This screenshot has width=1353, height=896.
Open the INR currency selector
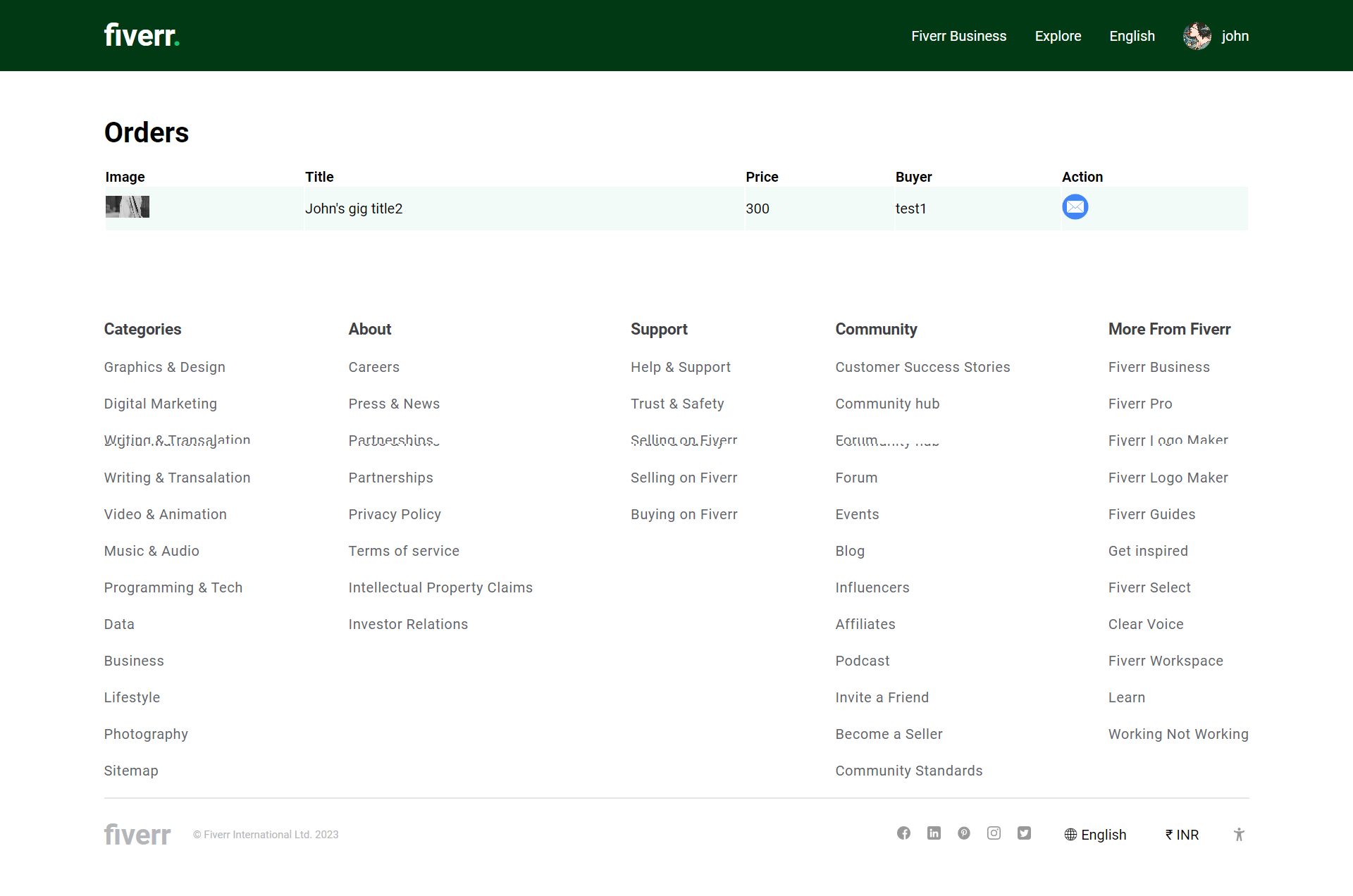click(x=1182, y=835)
